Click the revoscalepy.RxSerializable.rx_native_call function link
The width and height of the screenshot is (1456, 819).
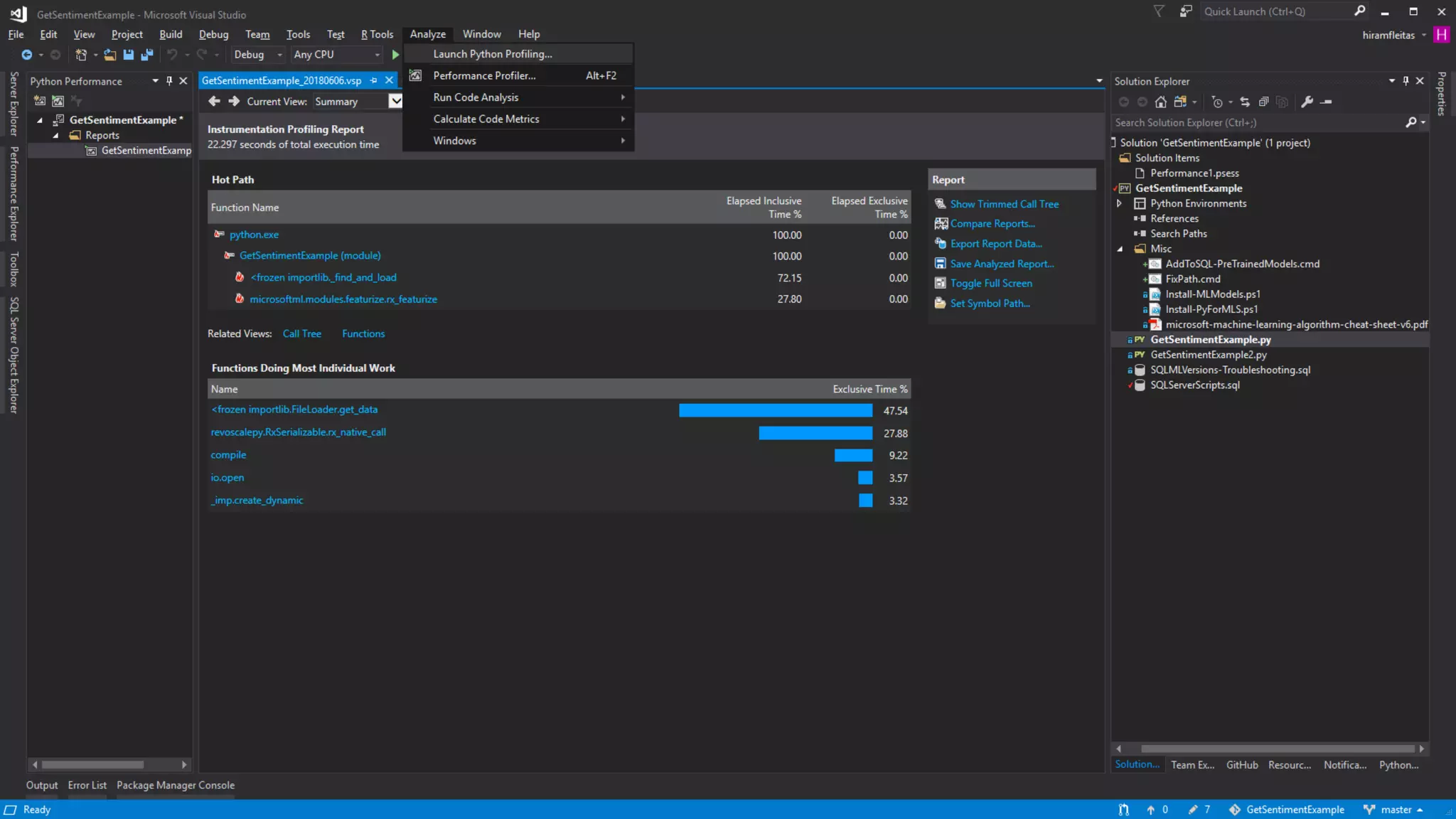point(298,432)
